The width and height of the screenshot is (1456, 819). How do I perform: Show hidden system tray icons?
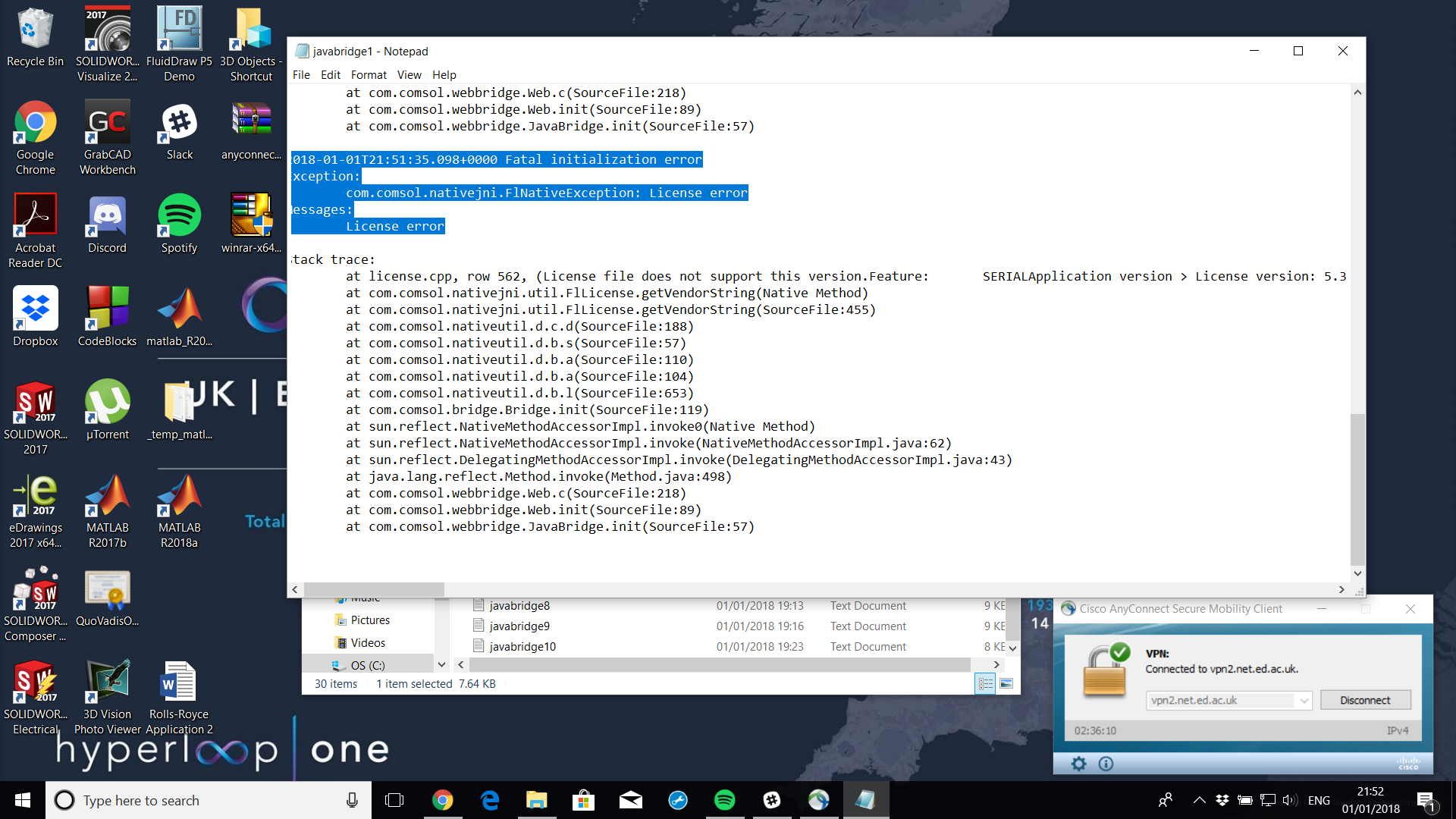tap(1199, 800)
